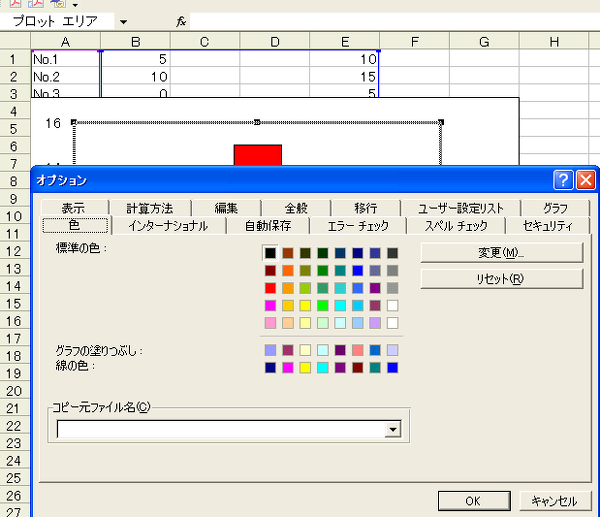Click inside the コピー元ファイル名 input field
The image size is (600, 517).
tap(220, 429)
